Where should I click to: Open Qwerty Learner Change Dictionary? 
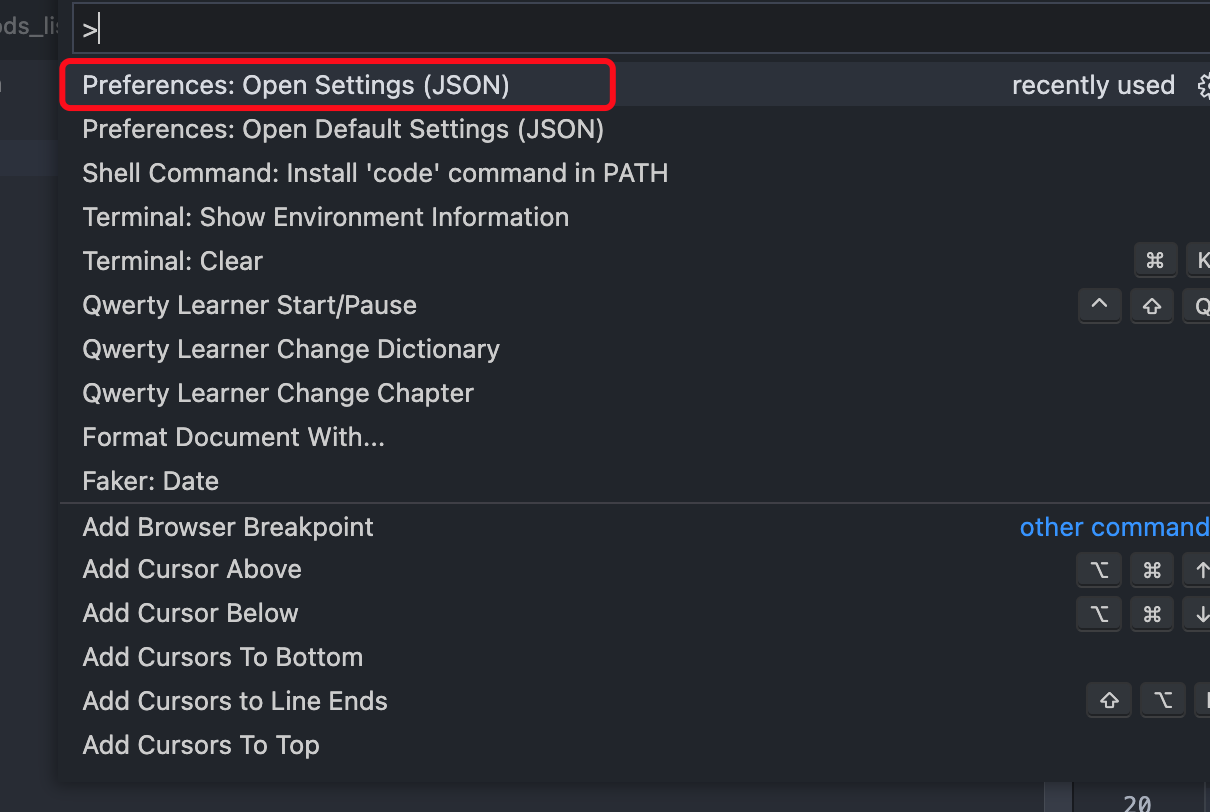(x=635, y=349)
